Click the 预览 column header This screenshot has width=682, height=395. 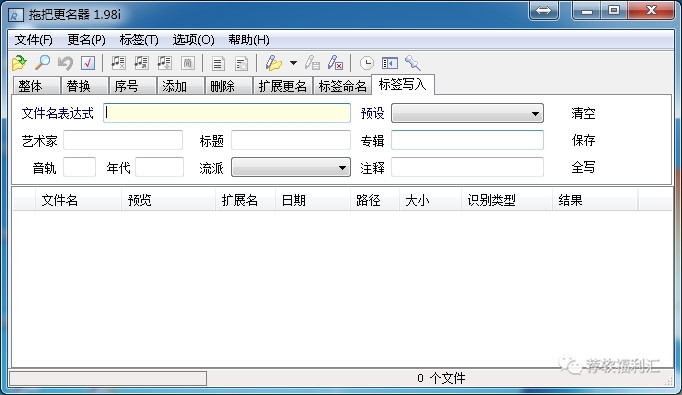click(x=169, y=201)
